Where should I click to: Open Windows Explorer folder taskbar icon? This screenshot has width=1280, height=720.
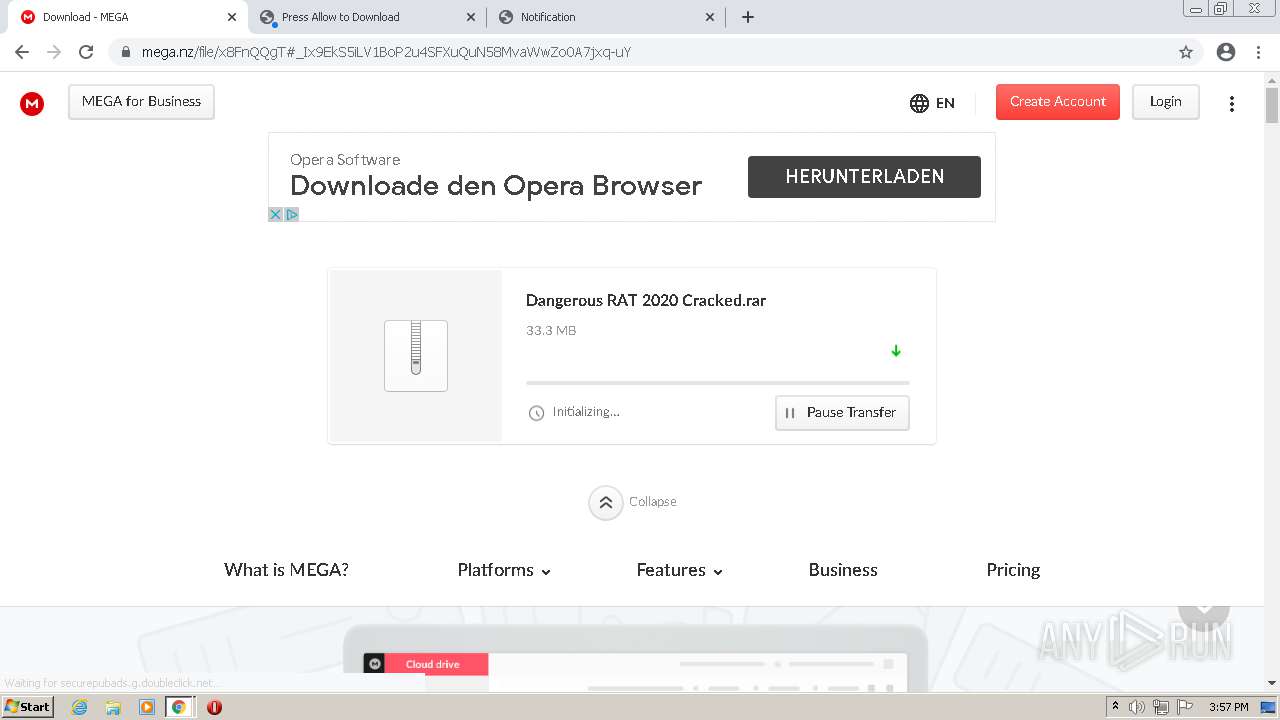pos(113,707)
